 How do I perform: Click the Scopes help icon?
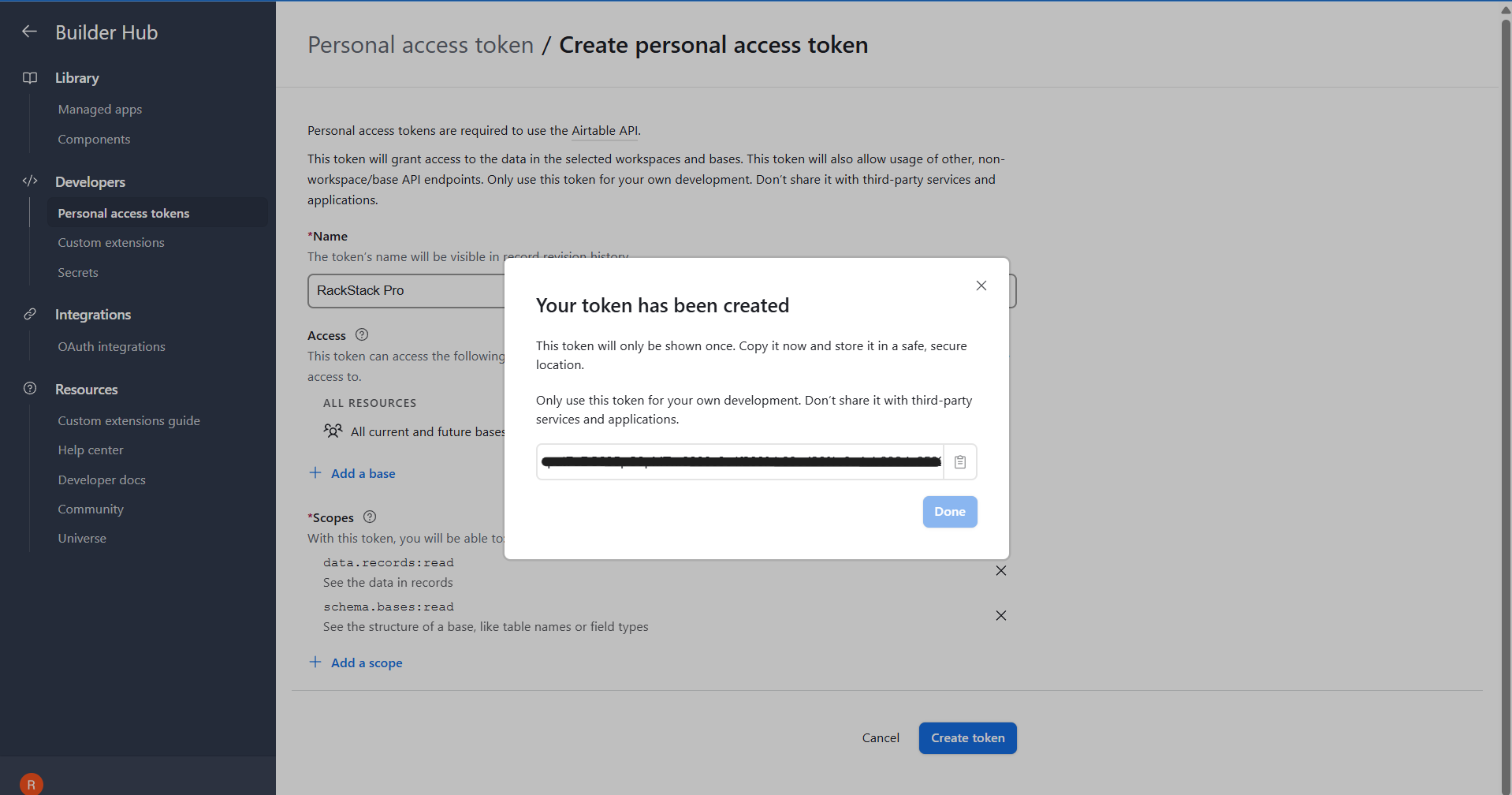tap(370, 517)
